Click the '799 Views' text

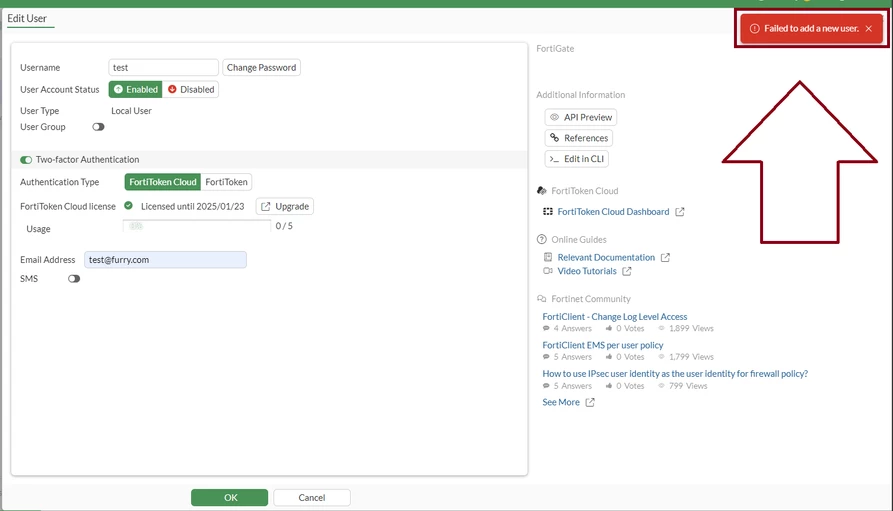pyautogui.click(x=688, y=386)
